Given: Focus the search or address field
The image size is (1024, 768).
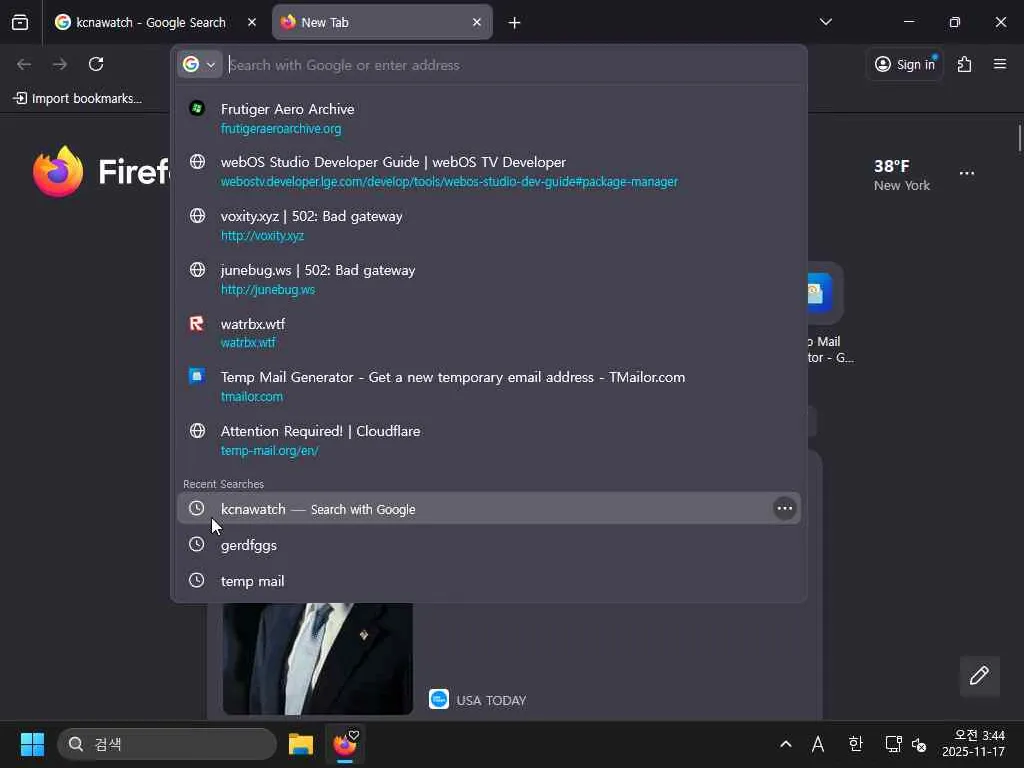Looking at the screenshot, I should pyautogui.click(x=513, y=65).
